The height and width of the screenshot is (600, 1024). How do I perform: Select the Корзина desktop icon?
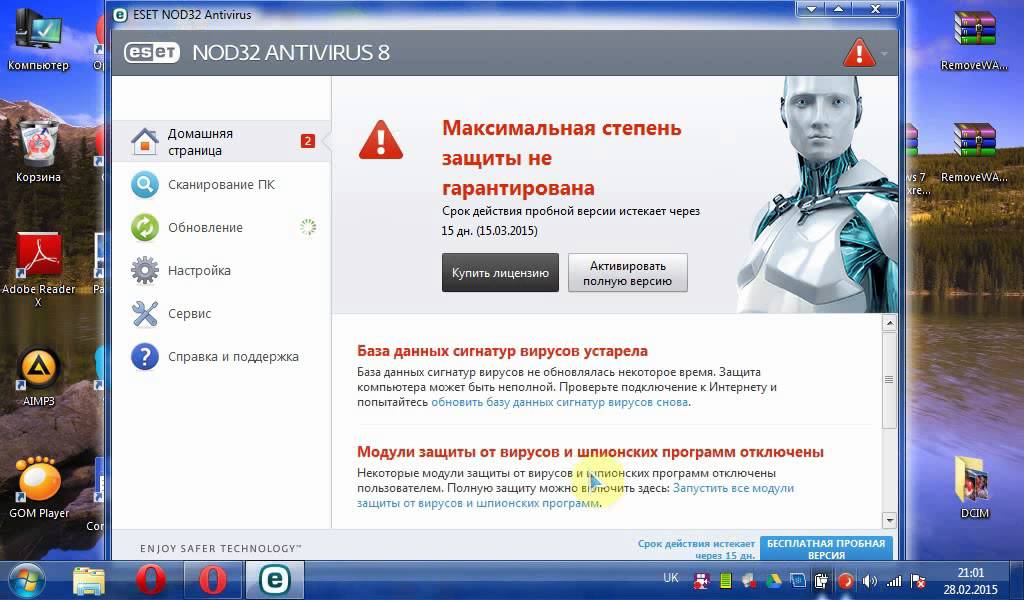point(38,151)
